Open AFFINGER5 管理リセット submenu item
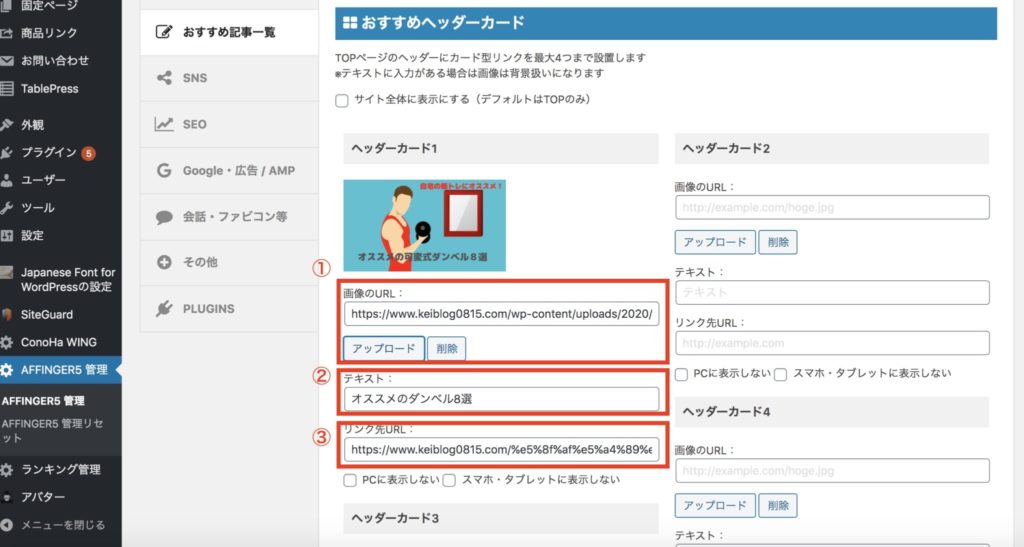1024x547 pixels. 52,431
